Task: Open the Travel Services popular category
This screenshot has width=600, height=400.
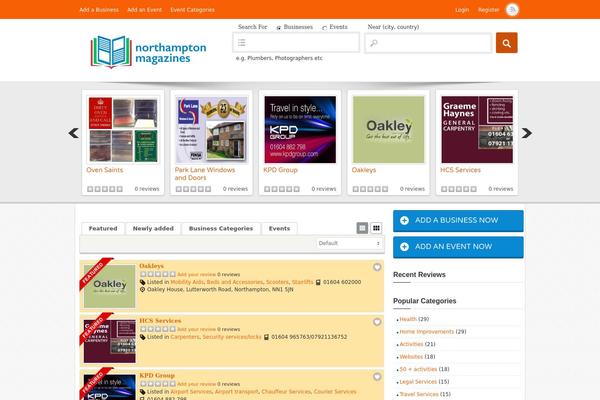Action: pos(419,394)
